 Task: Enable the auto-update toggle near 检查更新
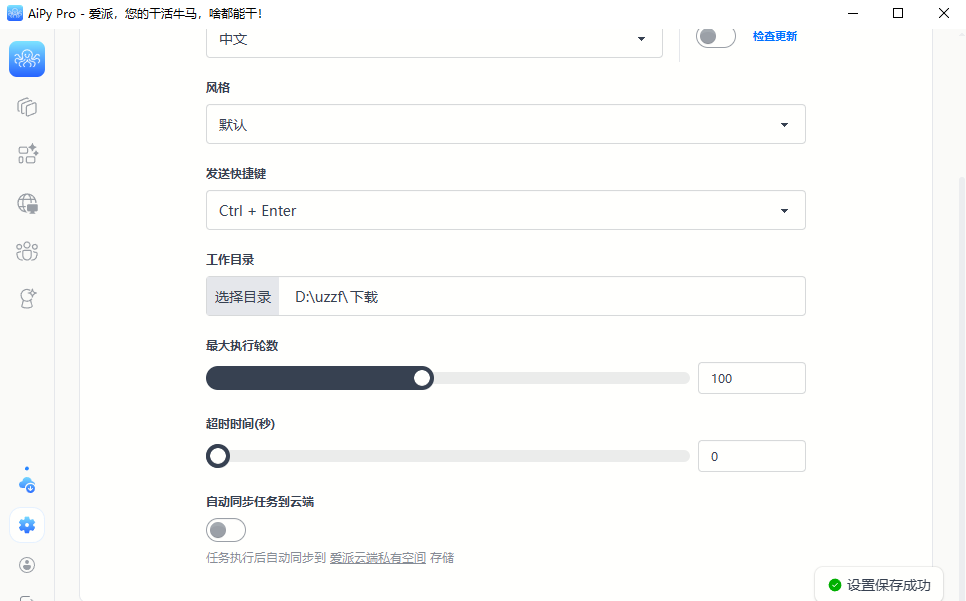coord(715,35)
